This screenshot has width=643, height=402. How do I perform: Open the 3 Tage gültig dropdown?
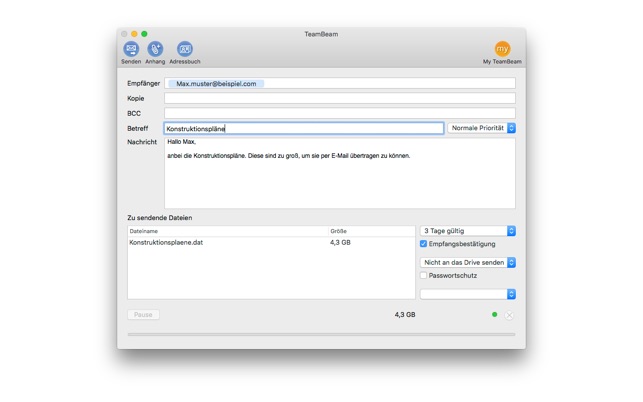468,231
